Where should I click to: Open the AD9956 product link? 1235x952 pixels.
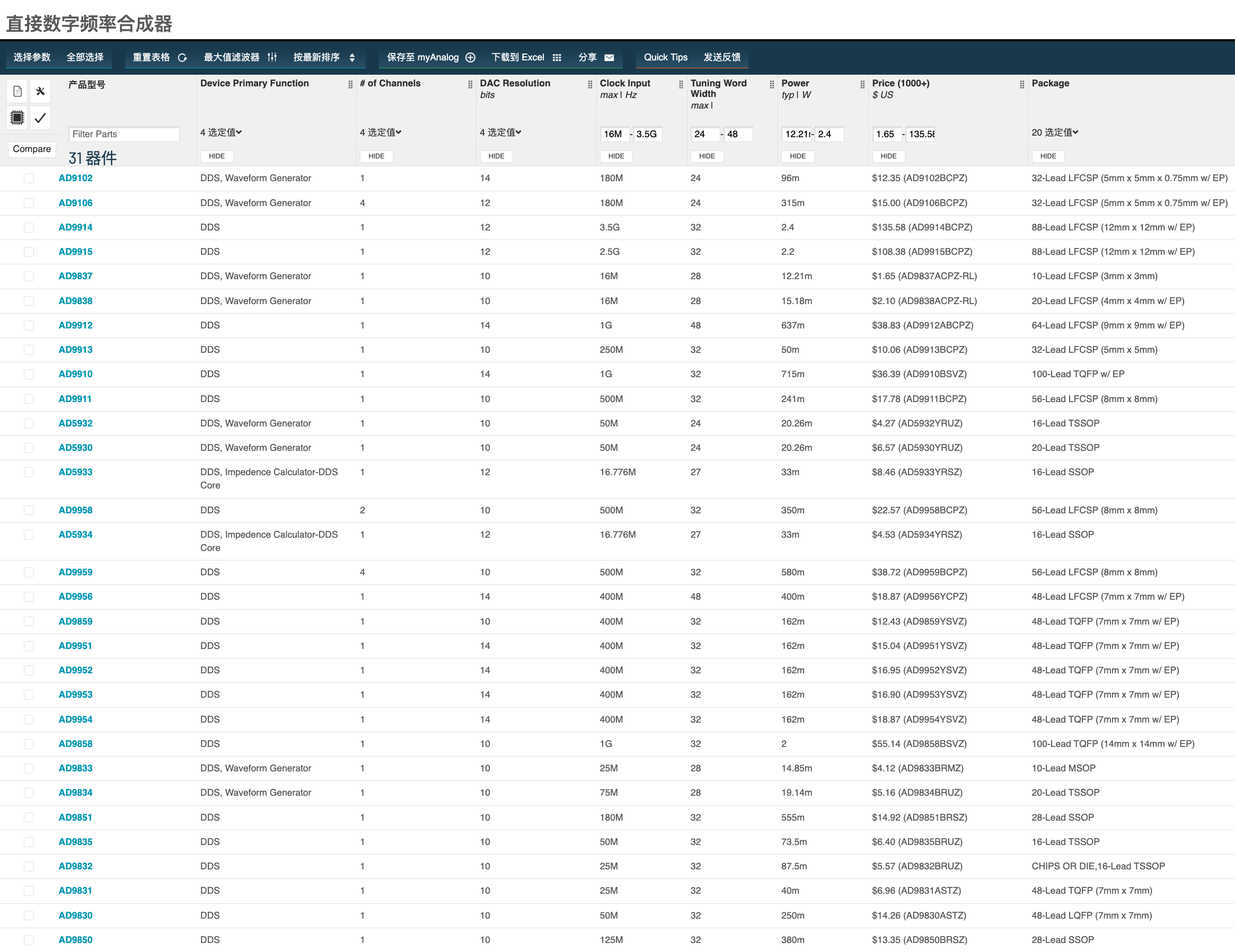click(x=75, y=597)
